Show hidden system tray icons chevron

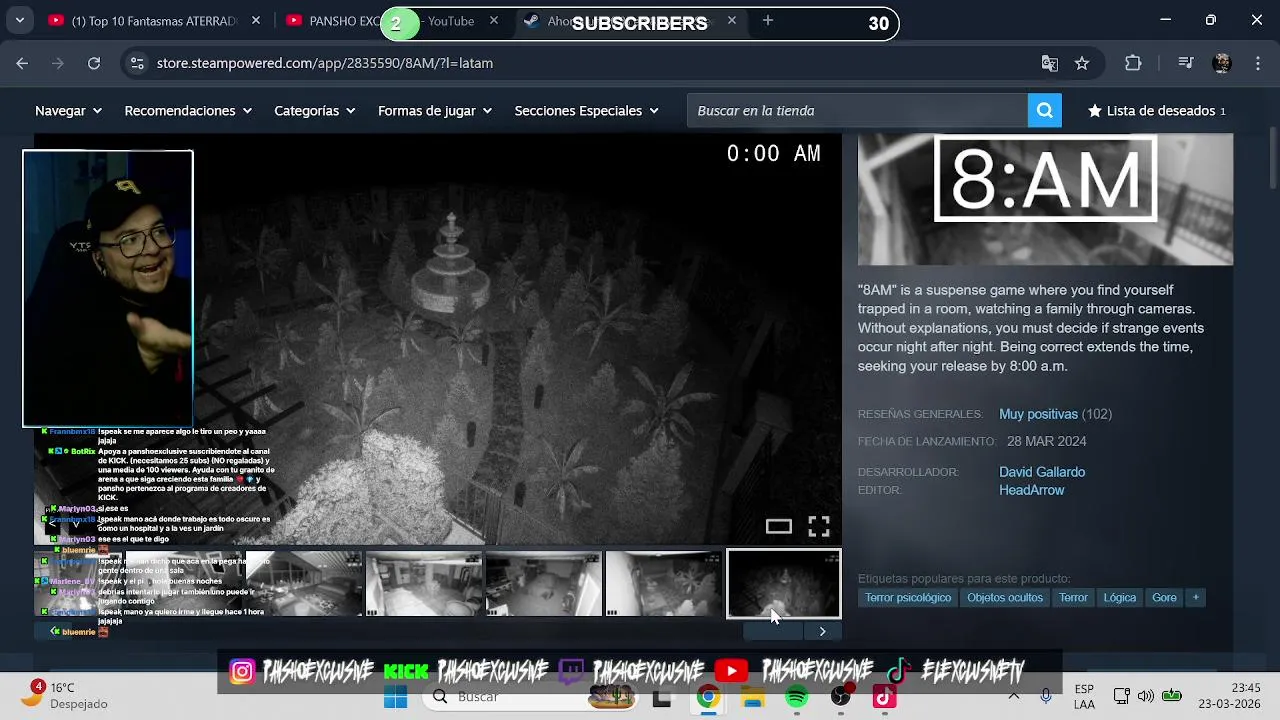[x=1014, y=696]
